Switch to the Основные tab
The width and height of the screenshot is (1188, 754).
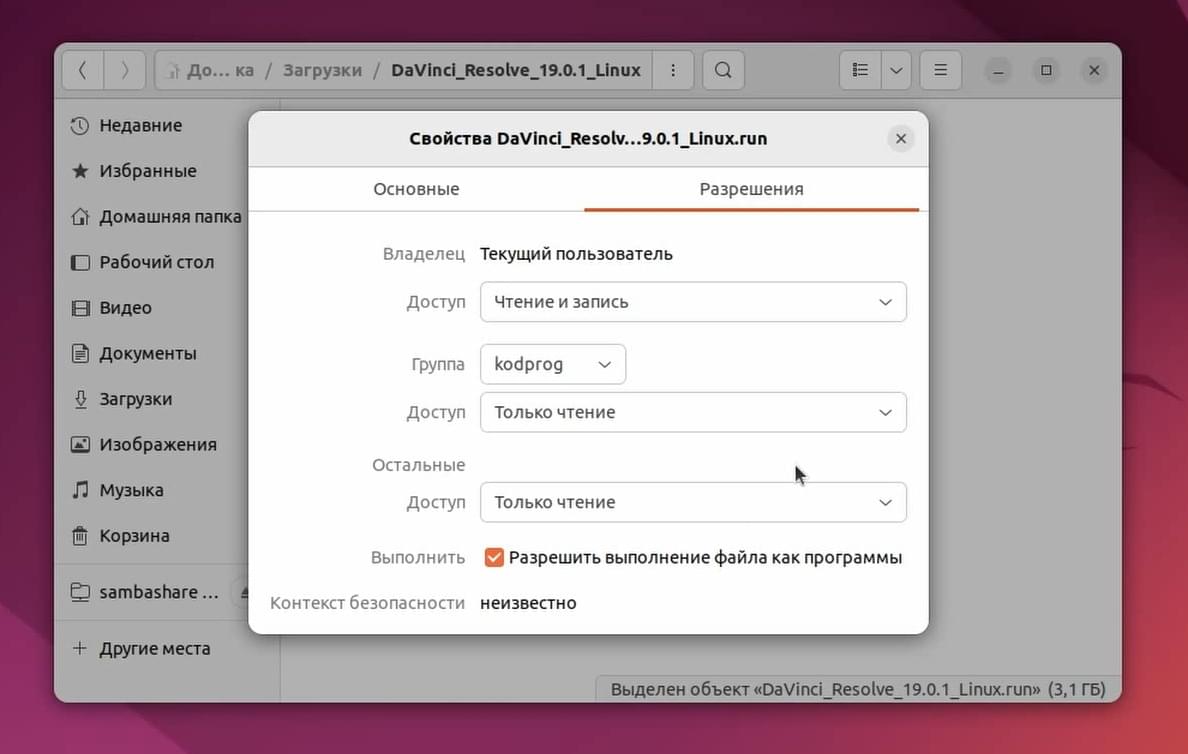click(x=416, y=189)
